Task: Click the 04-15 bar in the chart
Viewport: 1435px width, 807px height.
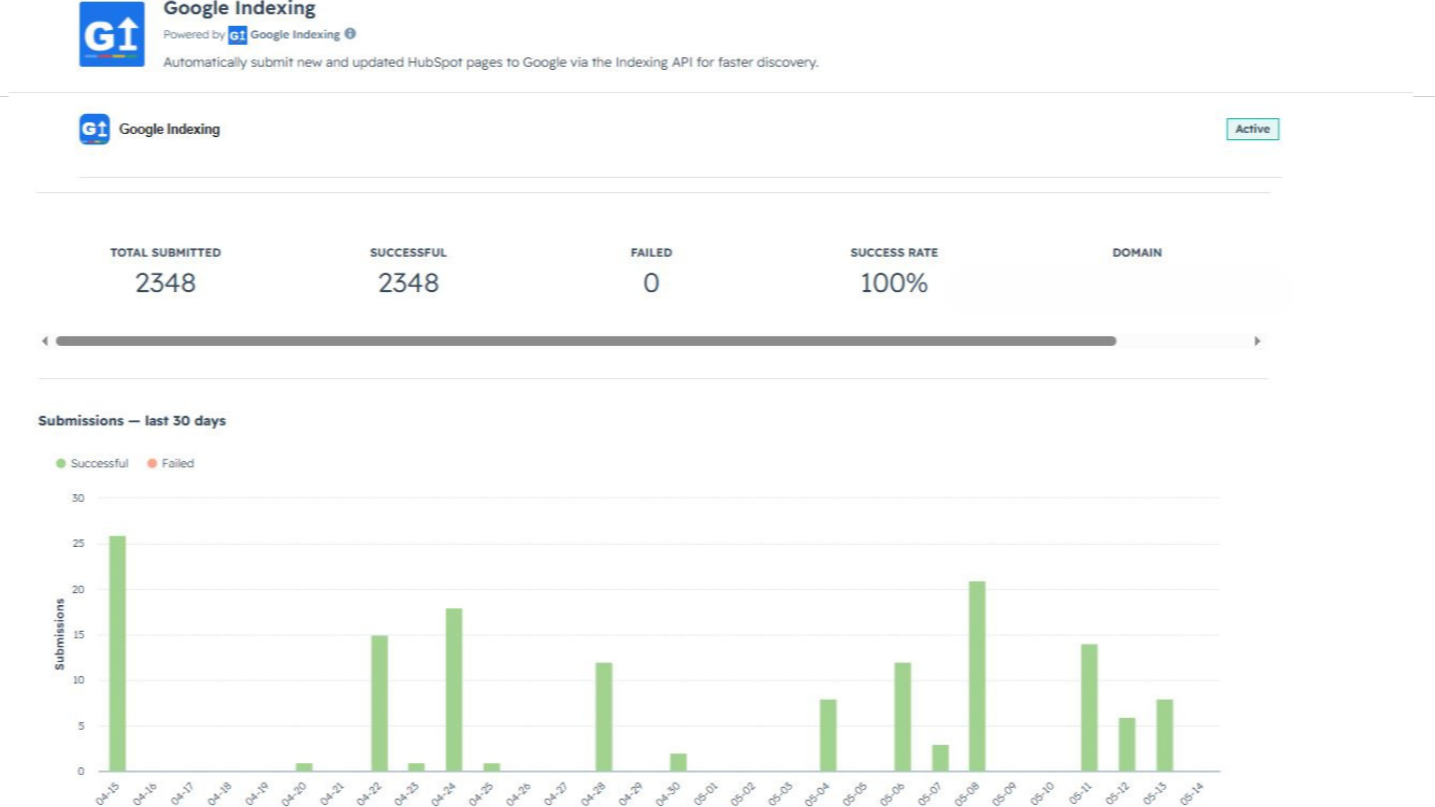Action: point(117,653)
